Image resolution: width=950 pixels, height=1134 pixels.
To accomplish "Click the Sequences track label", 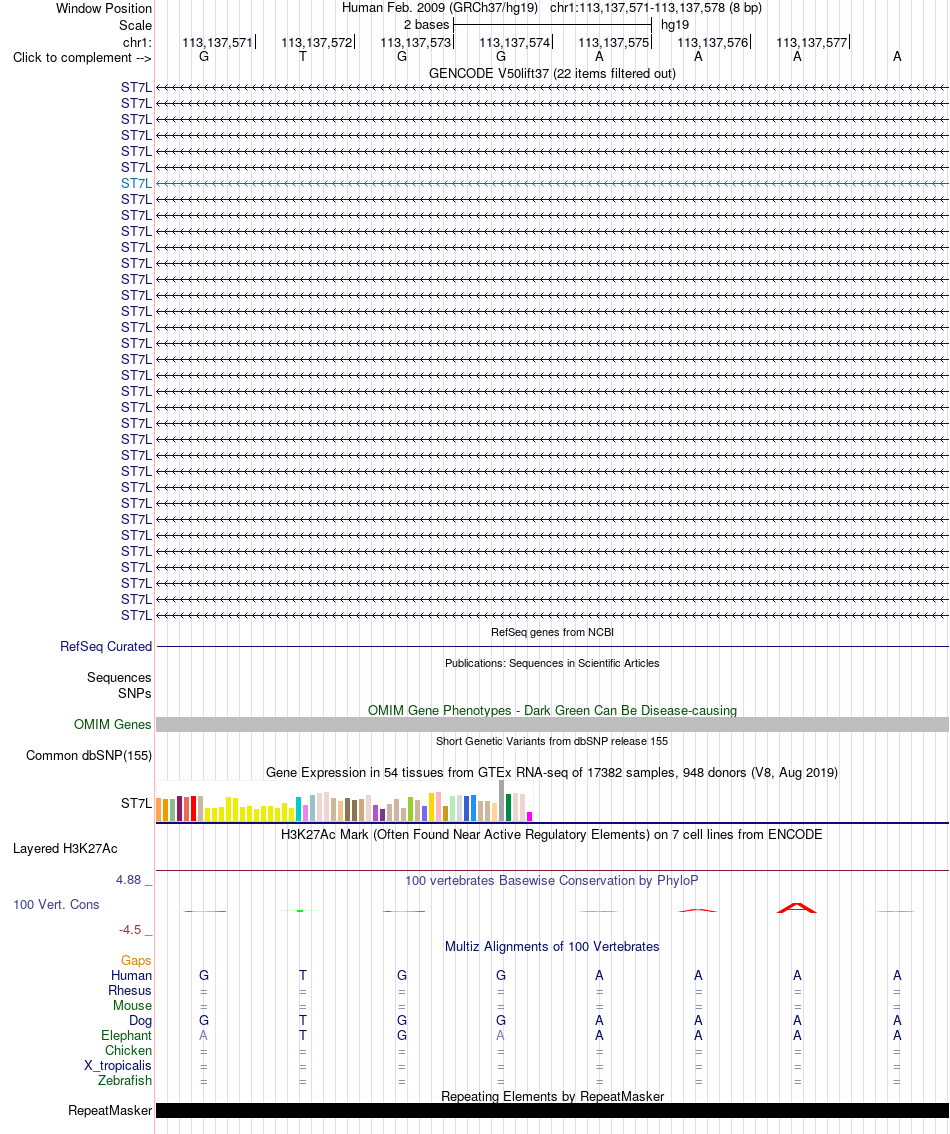I will (x=119, y=678).
